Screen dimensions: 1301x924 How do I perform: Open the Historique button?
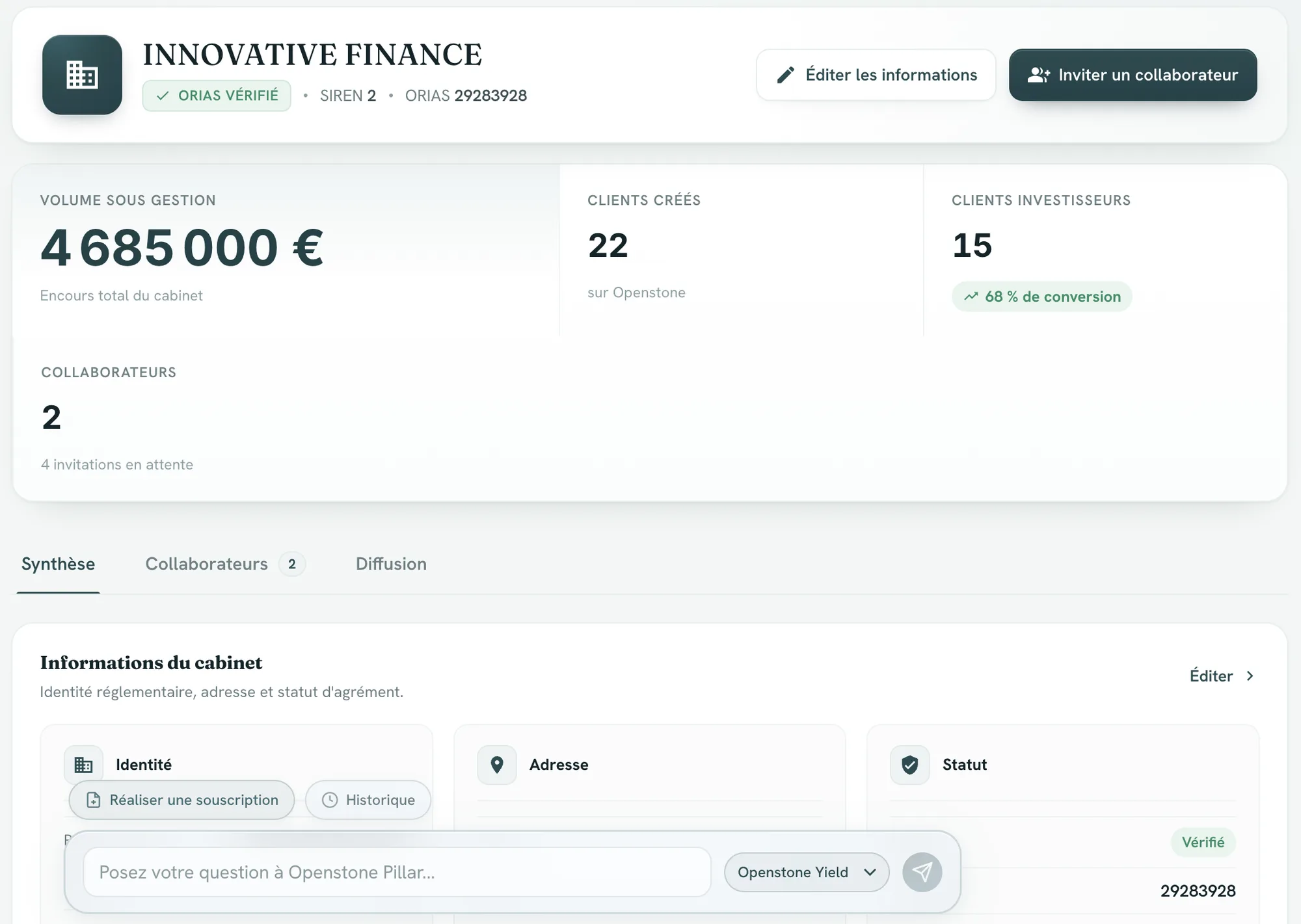(368, 800)
